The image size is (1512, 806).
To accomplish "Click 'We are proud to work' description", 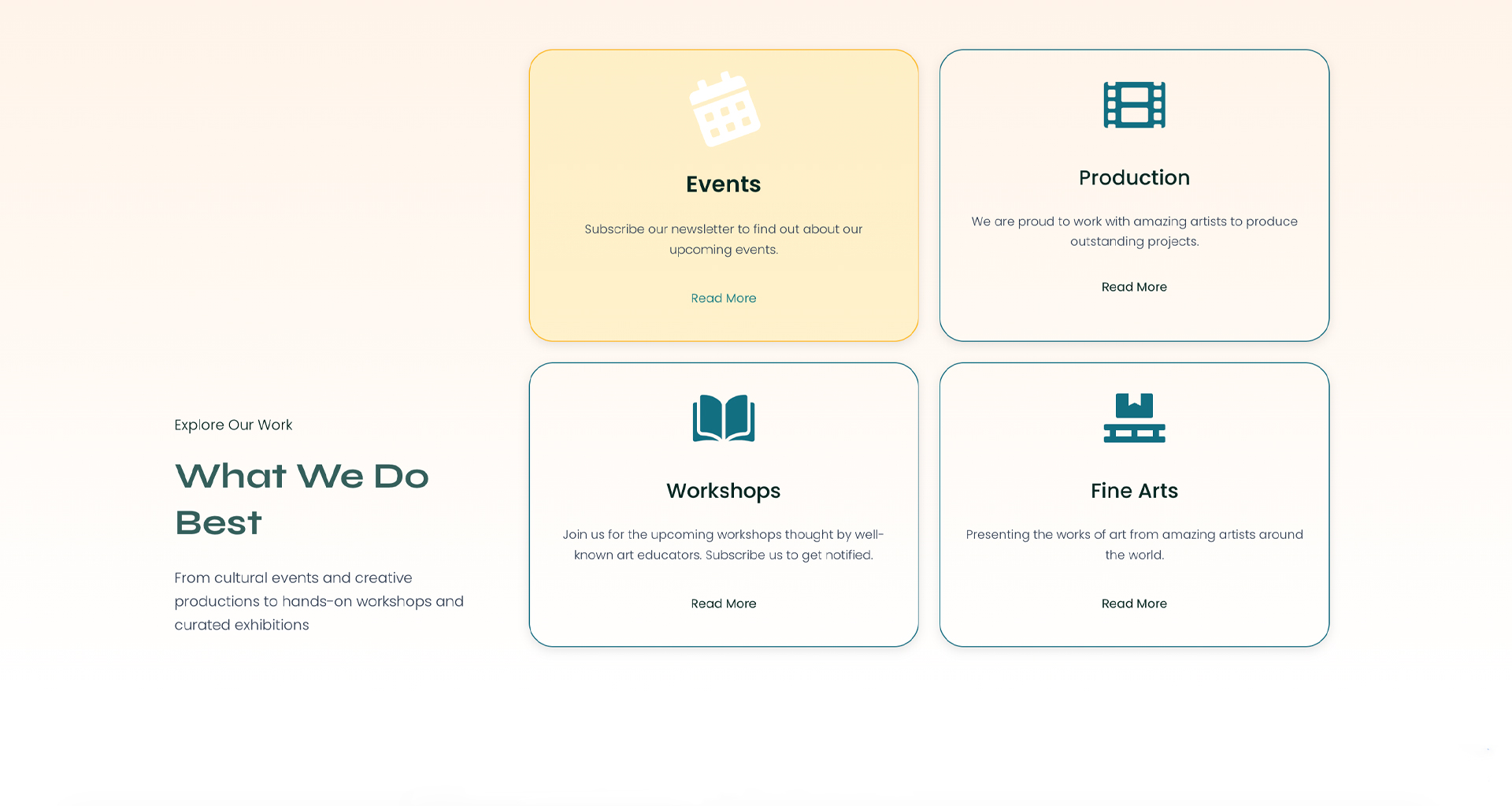I will (x=1134, y=232).
